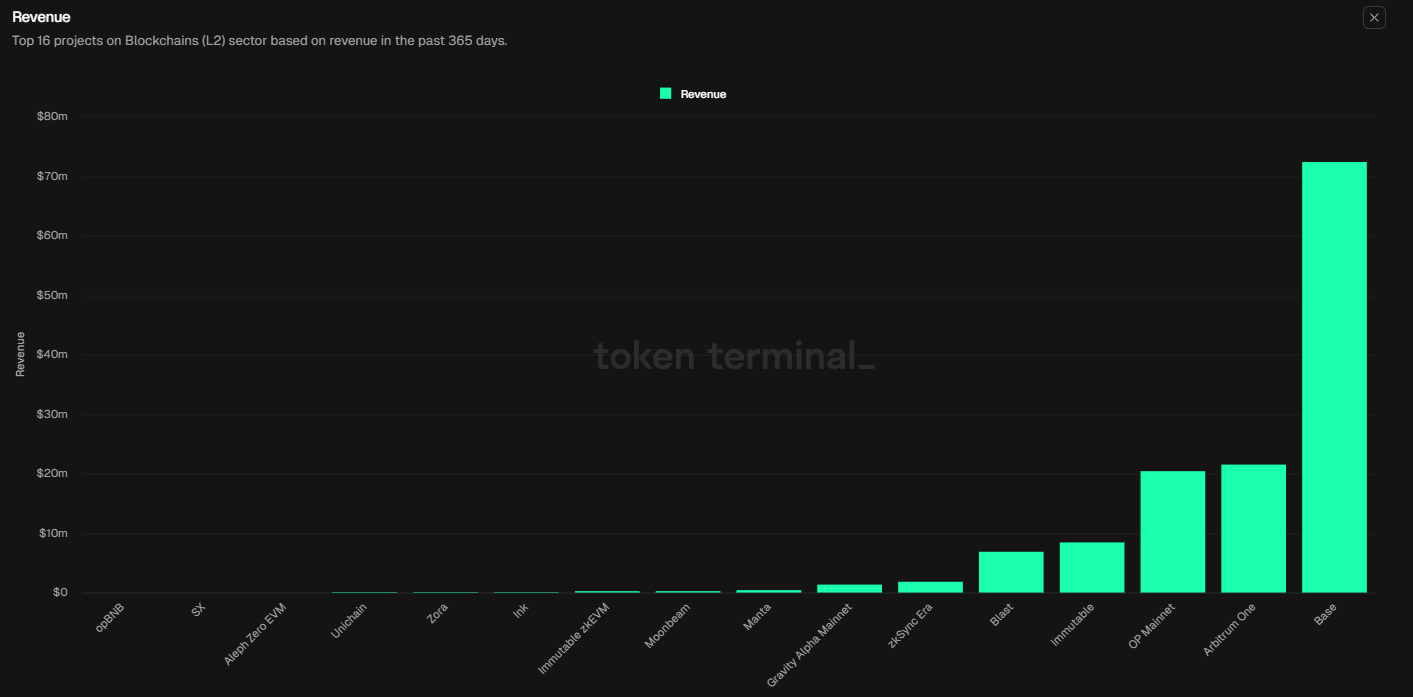This screenshot has width=1413, height=697.
Task: Select the Blast revenue bar
Action: (1012, 570)
